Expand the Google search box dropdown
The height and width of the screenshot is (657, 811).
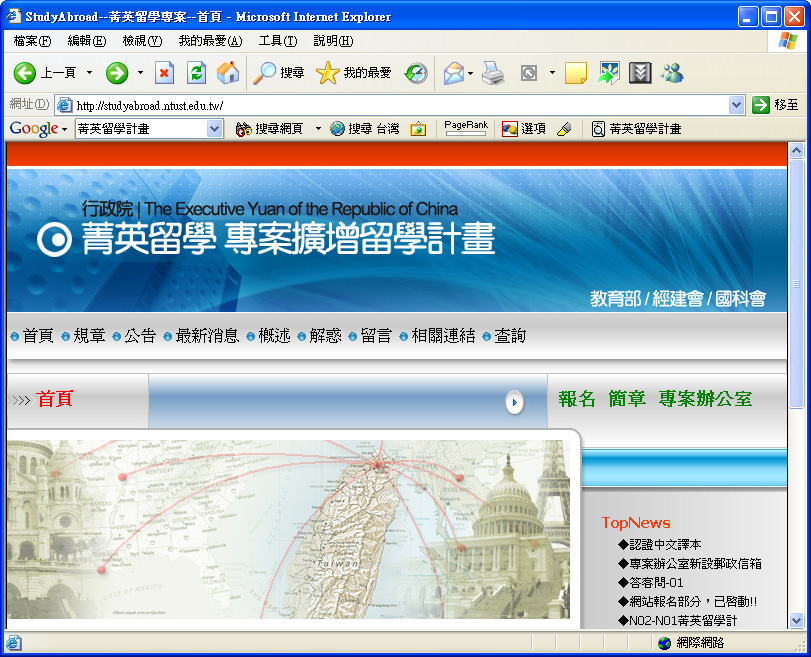coord(214,129)
